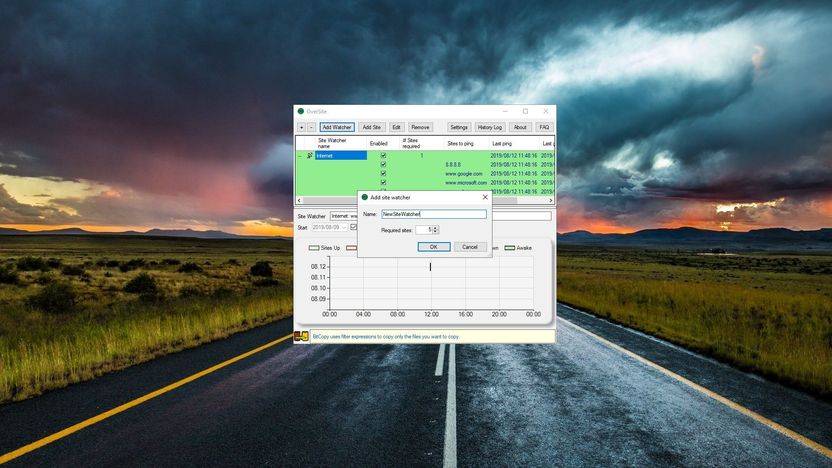This screenshot has height=468, width=832.
Task: Click the Add Site button
Action: pos(371,127)
